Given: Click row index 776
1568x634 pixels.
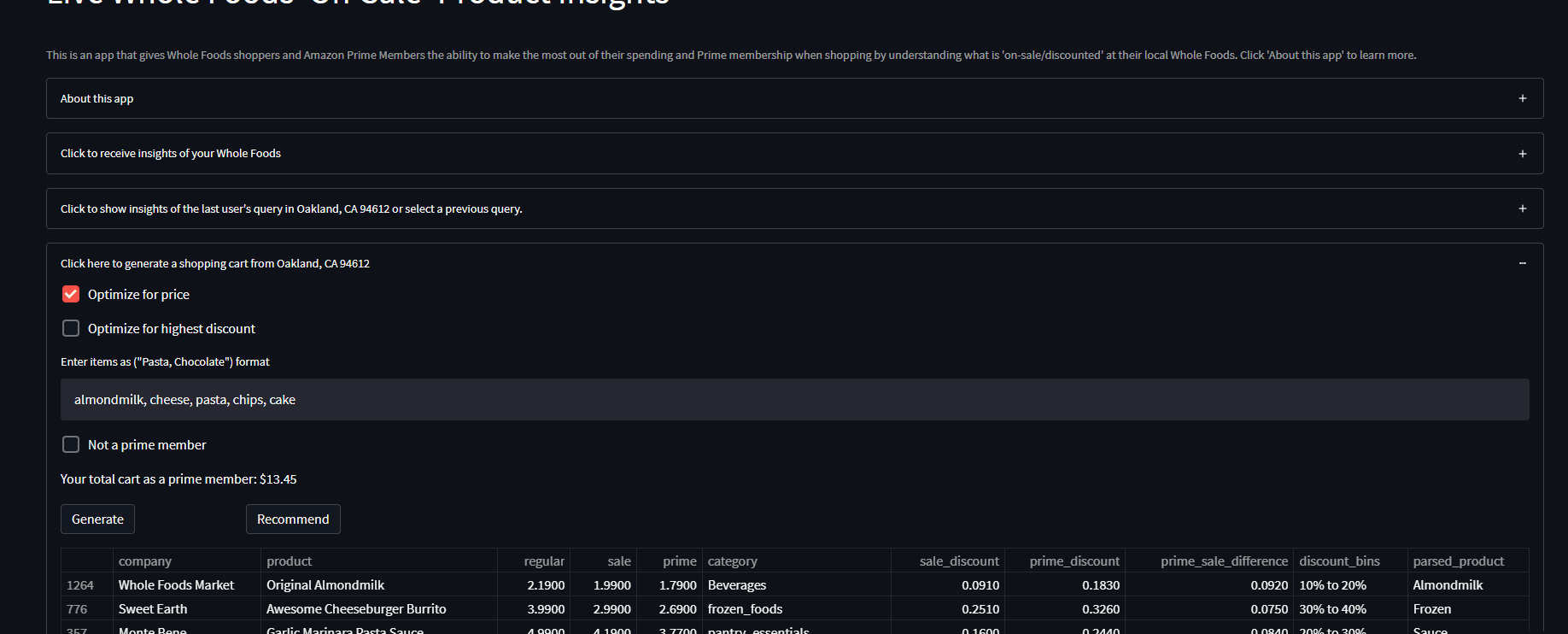Looking at the screenshot, I should pyautogui.click(x=86, y=609).
